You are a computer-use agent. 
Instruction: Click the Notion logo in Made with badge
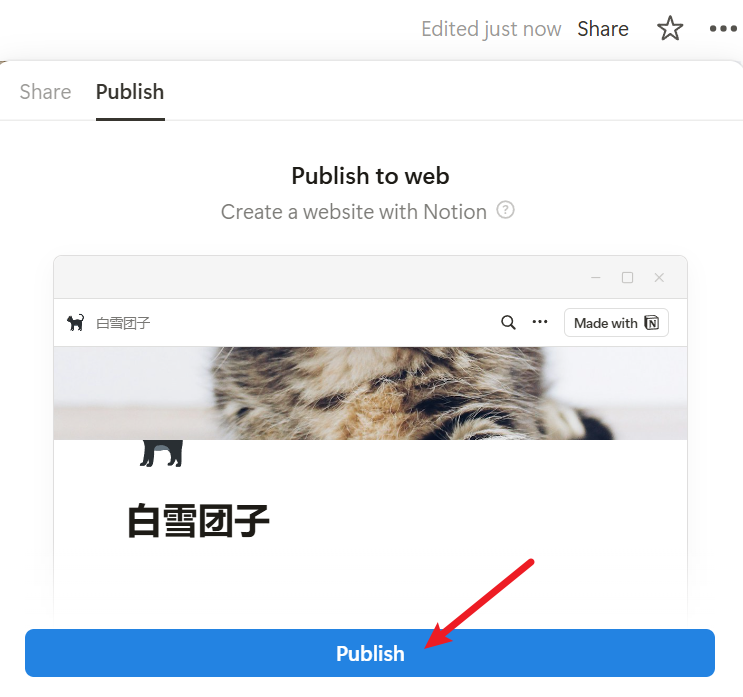[x=652, y=323]
